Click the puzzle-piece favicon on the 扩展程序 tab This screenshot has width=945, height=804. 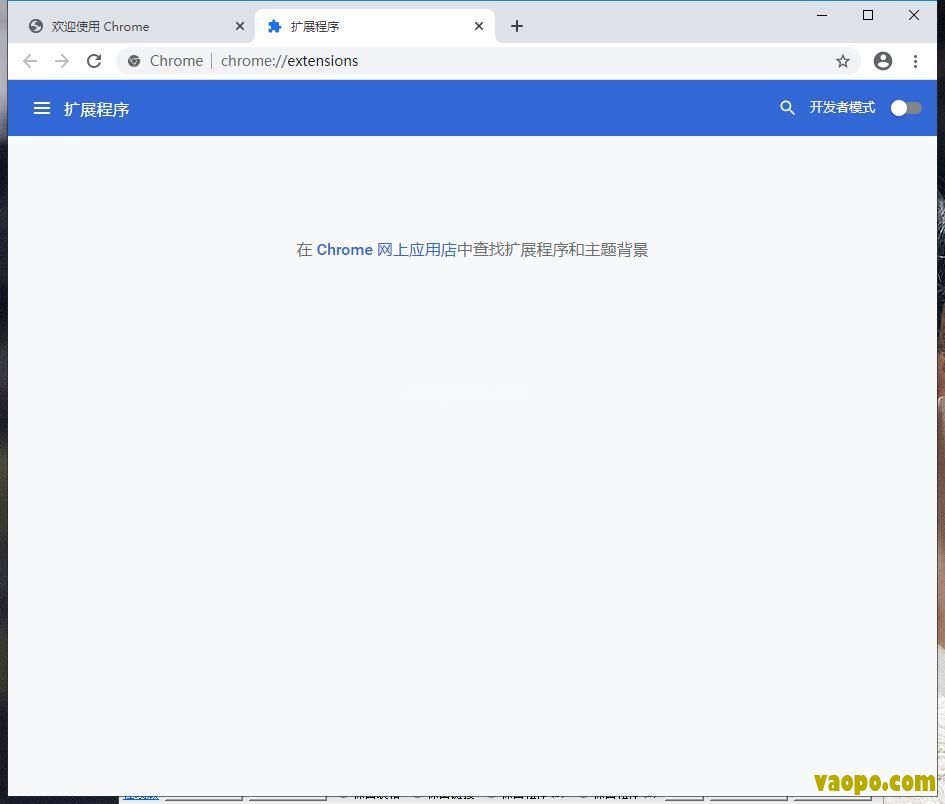pos(274,26)
